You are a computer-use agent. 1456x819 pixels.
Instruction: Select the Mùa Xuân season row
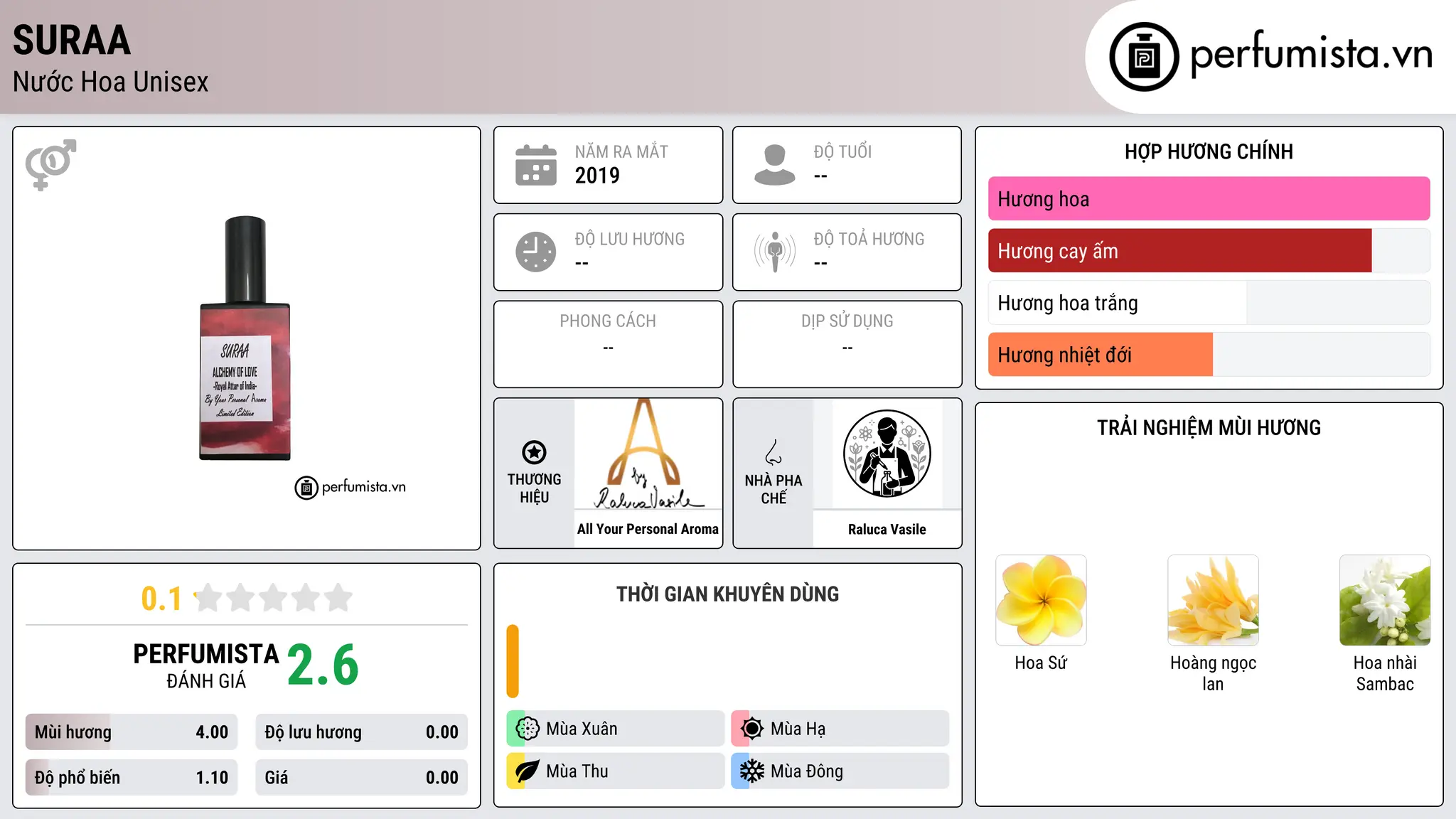click(x=615, y=728)
